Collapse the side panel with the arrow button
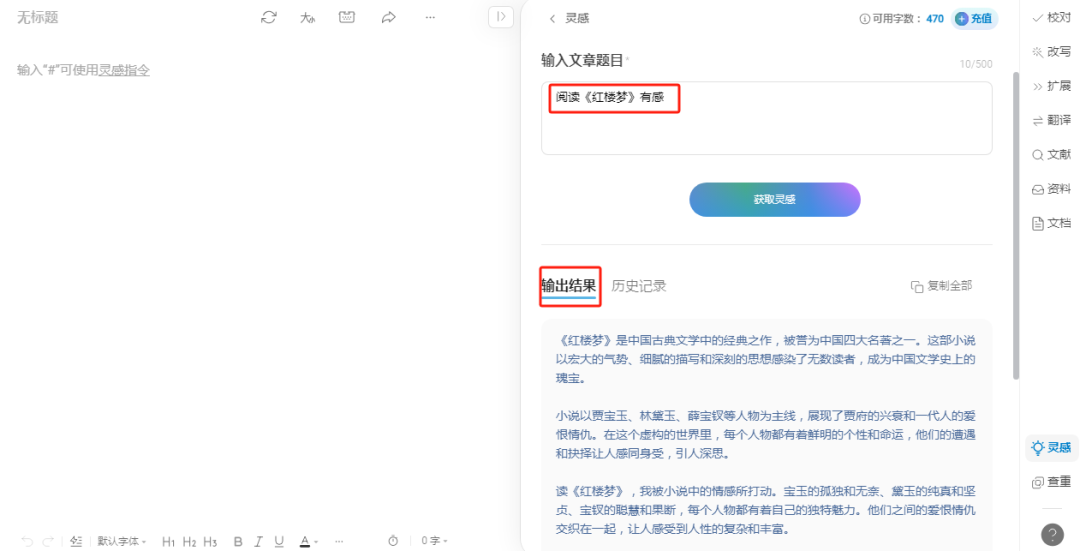 pos(501,17)
